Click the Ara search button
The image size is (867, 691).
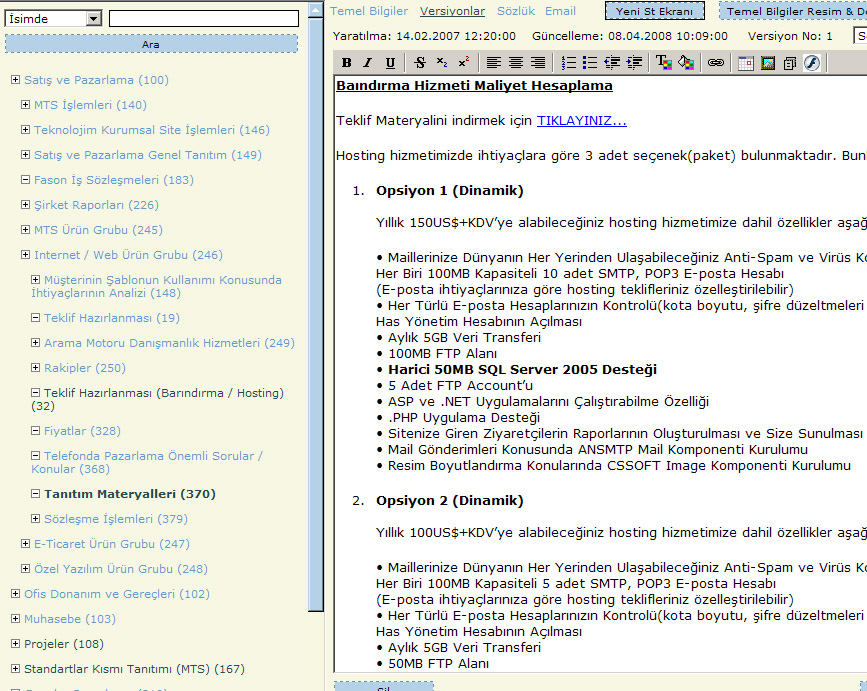point(151,44)
